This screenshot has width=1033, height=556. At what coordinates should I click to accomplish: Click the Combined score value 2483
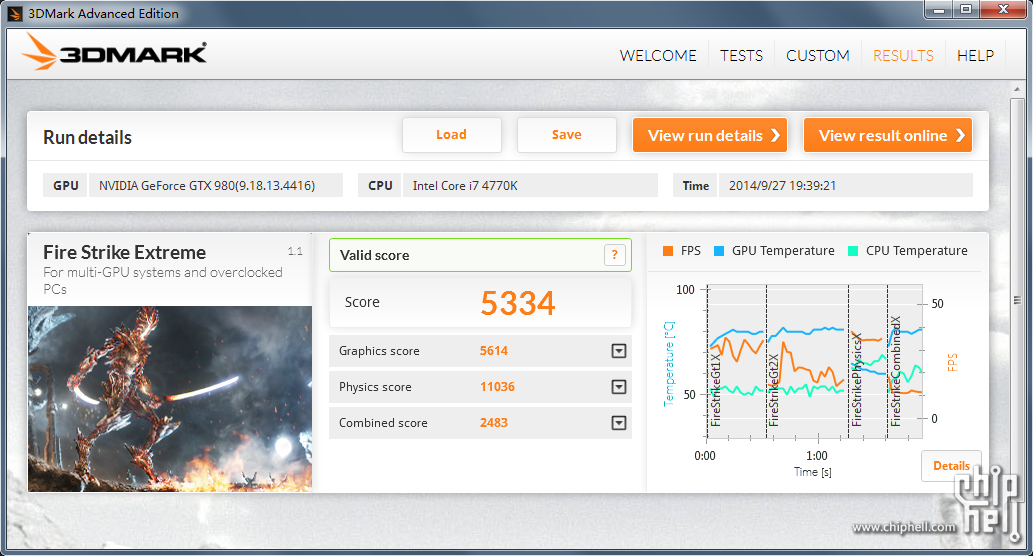pyautogui.click(x=493, y=423)
